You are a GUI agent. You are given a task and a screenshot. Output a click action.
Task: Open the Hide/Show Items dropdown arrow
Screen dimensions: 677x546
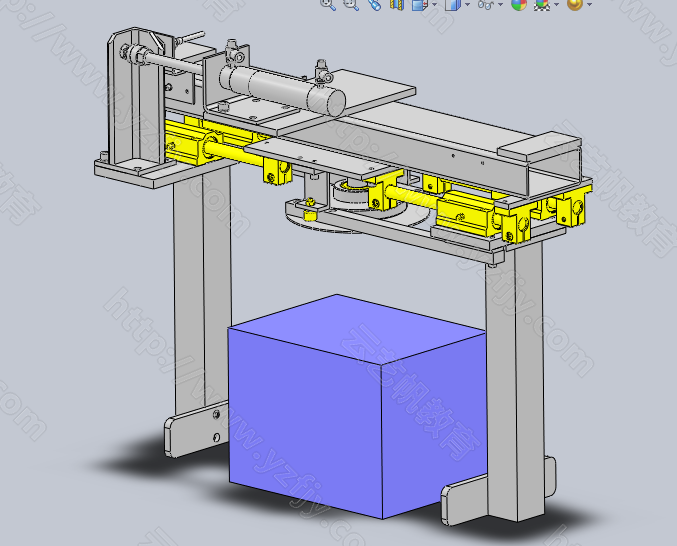(500, 5)
